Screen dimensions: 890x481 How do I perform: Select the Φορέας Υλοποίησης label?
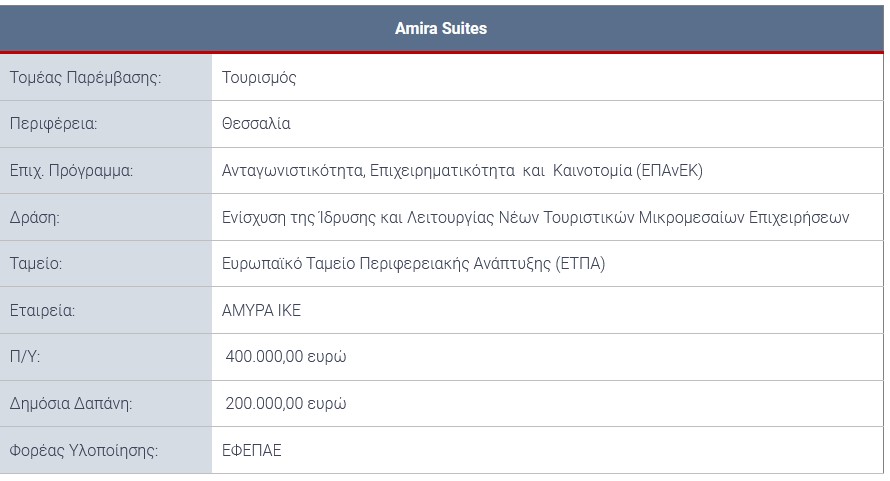point(84,450)
